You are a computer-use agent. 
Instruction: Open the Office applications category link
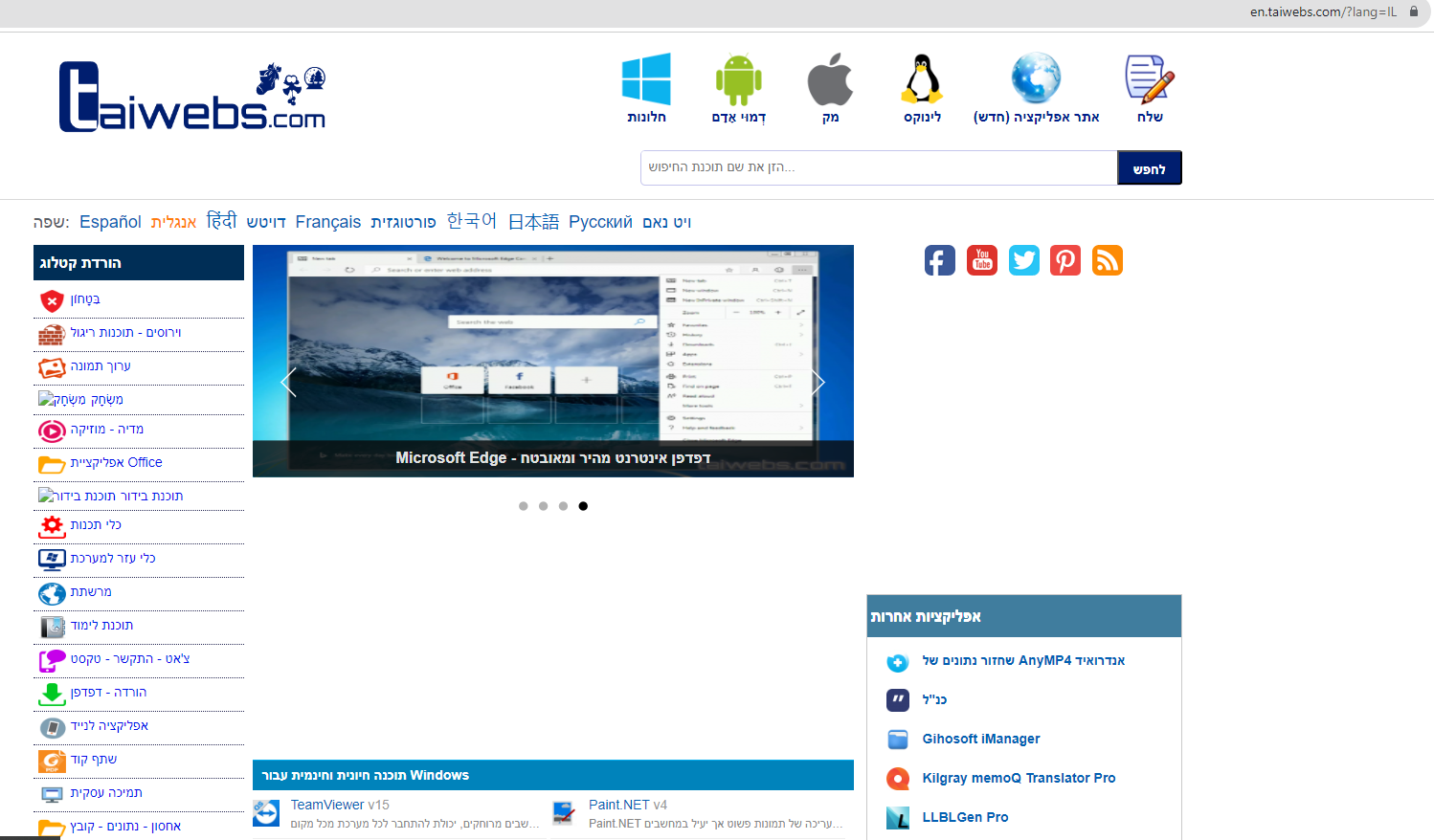pos(116,462)
